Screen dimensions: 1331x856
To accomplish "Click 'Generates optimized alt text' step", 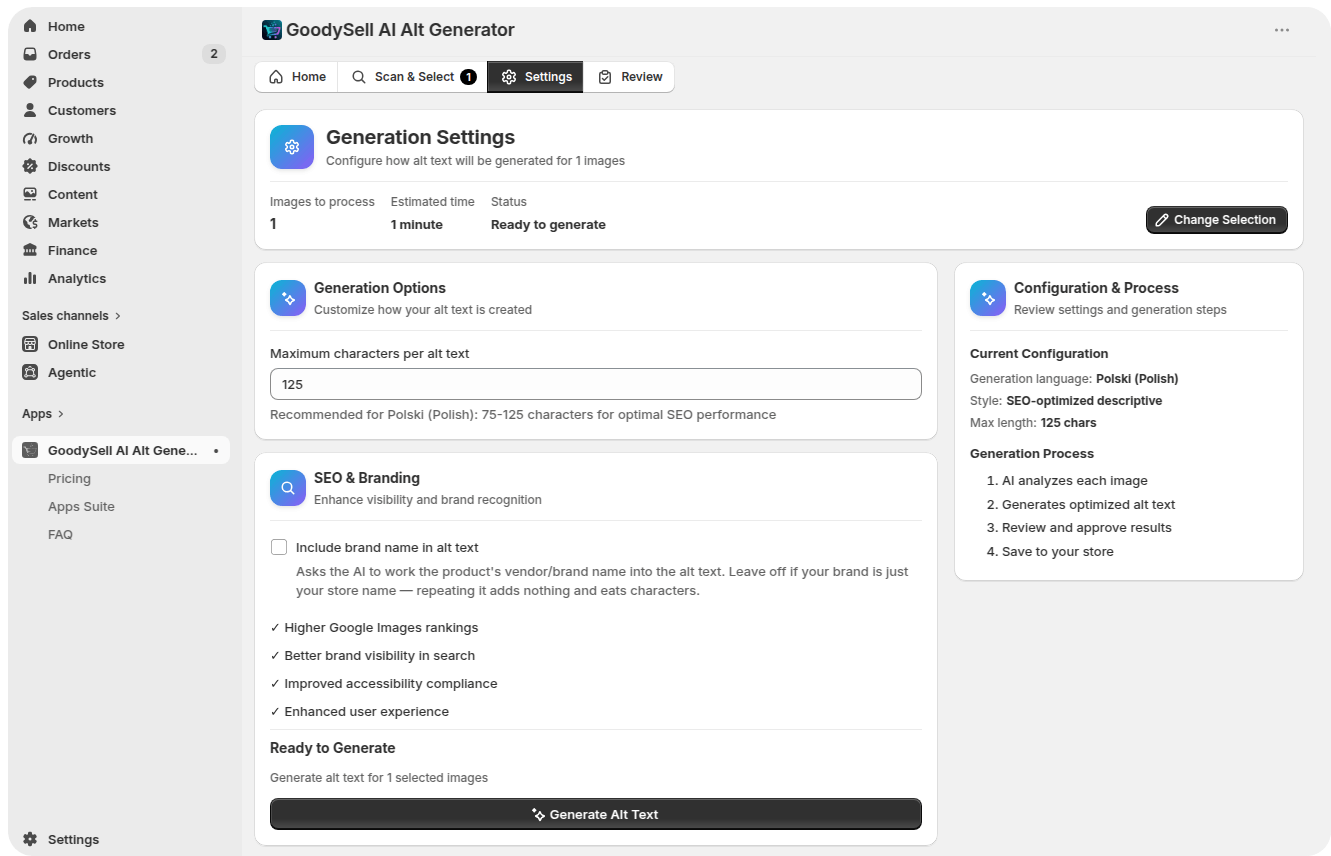I will (1088, 505).
